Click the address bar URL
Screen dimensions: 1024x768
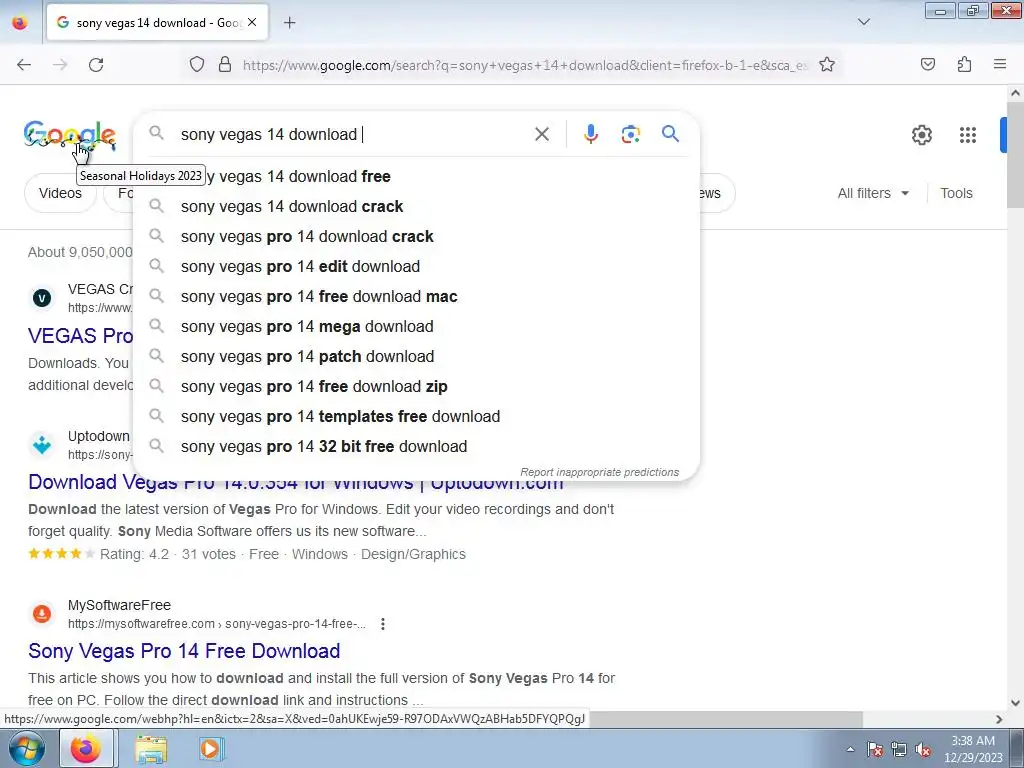pos(526,65)
